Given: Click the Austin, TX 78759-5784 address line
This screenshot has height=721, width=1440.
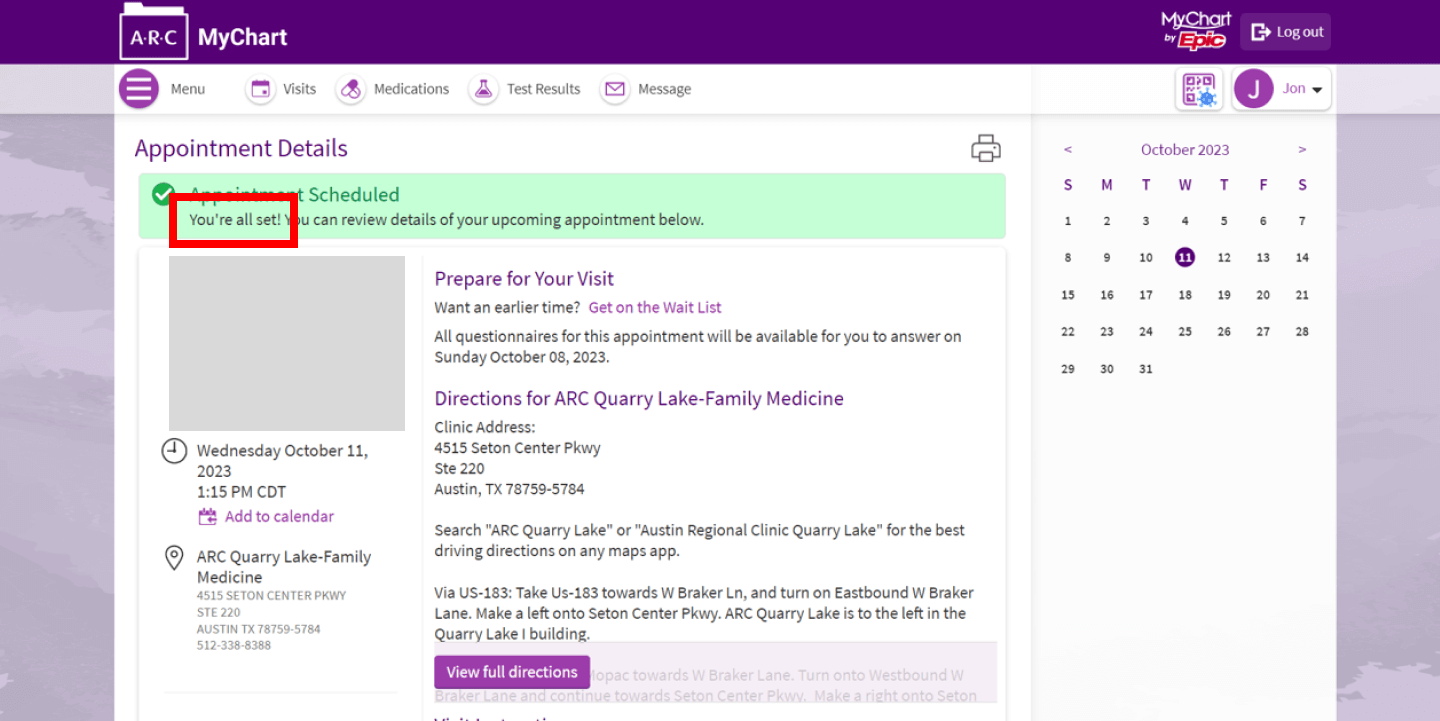Looking at the screenshot, I should (509, 490).
